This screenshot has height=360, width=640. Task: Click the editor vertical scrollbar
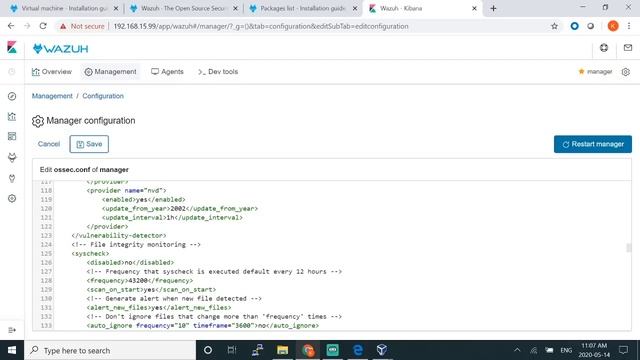[x=629, y=247]
